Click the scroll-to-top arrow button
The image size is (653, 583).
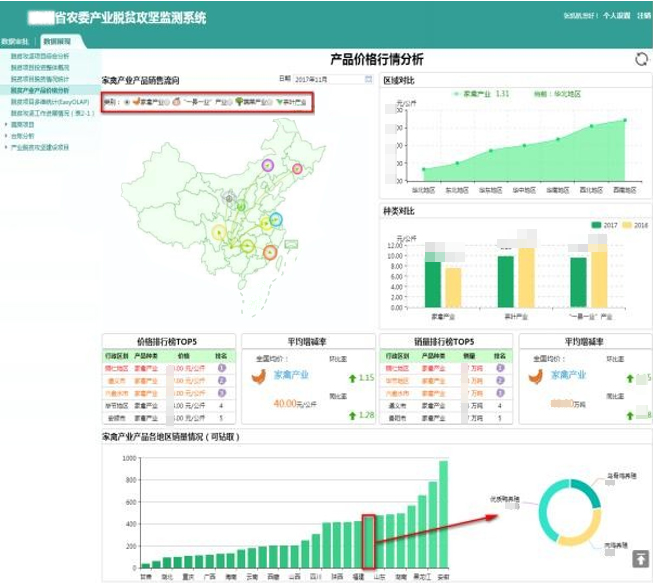click(639, 559)
